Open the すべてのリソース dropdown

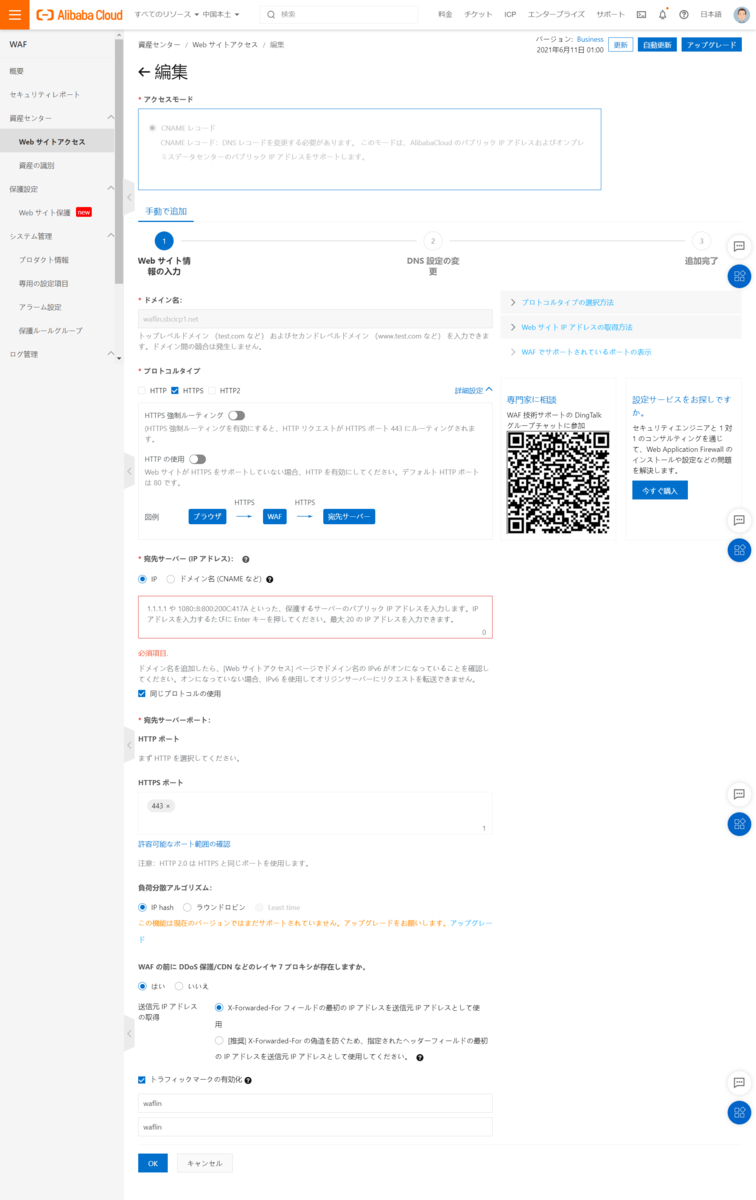(166, 15)
